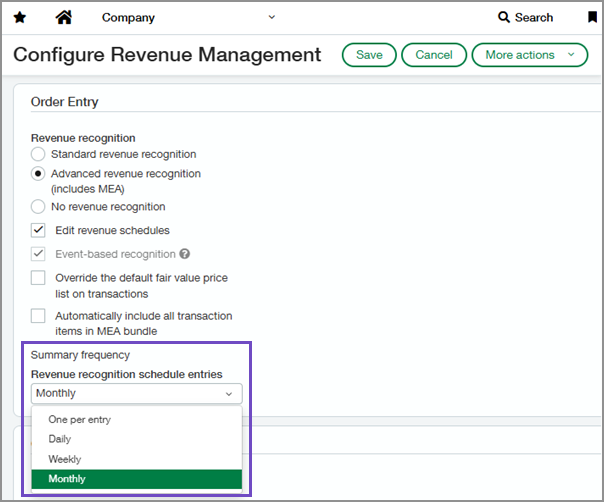Uncheck Edit revenue schedules checkbox
604x502 pixels.
(38, 230)
